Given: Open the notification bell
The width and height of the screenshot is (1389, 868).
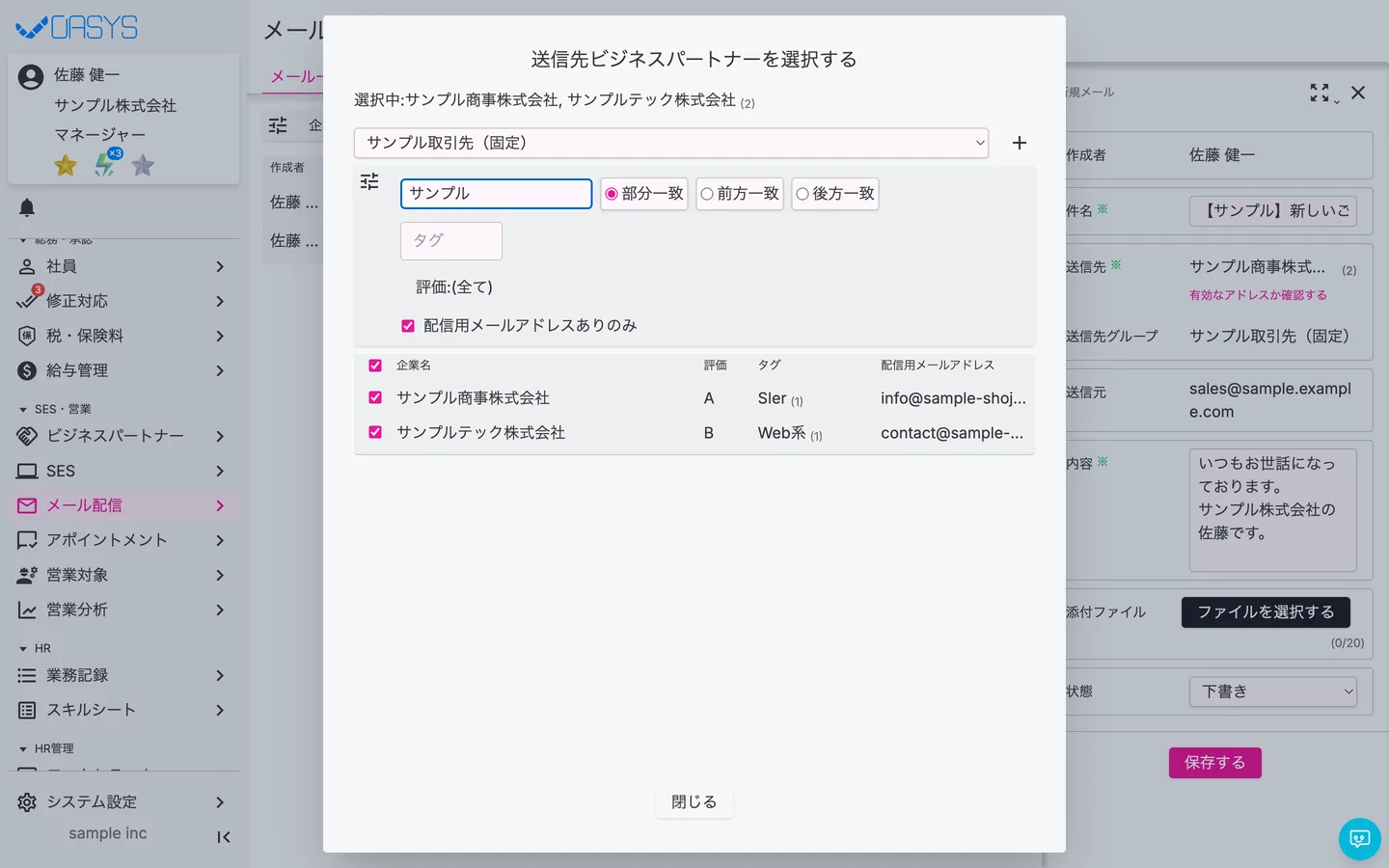Looking at the screenshot, I should [x=27, y=207].
